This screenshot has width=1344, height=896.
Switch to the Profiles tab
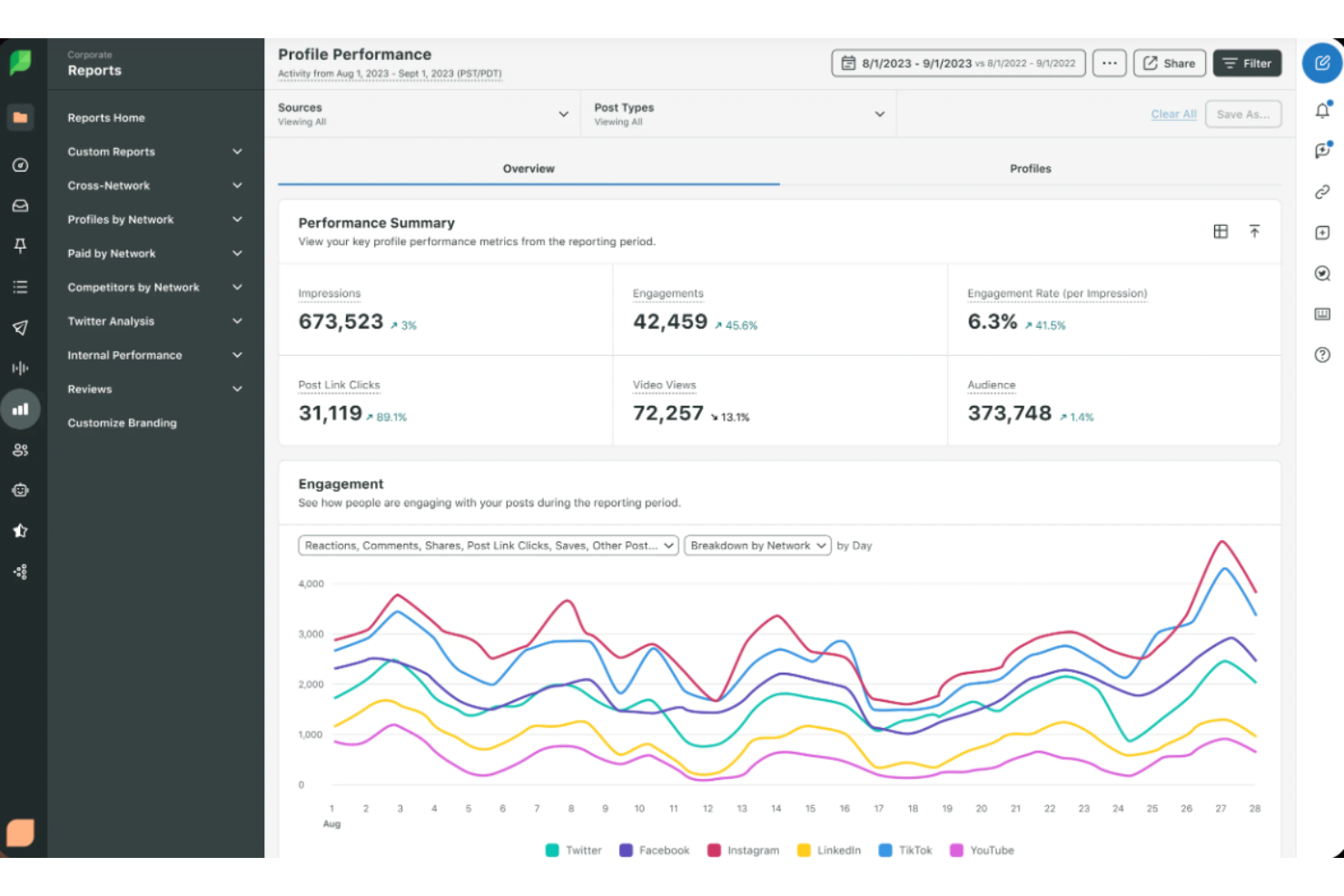(x=1030, y=168)
